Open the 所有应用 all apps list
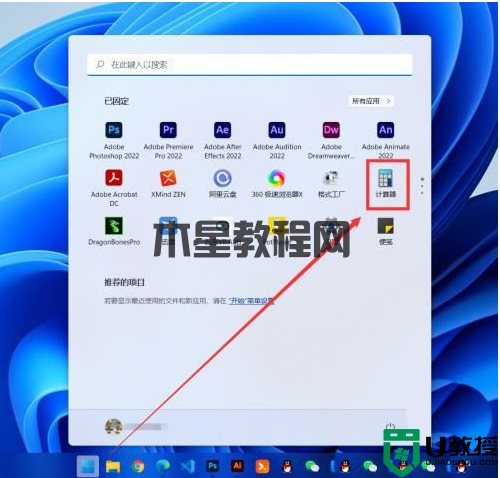 pyautogui.click(x=371, y=101)
